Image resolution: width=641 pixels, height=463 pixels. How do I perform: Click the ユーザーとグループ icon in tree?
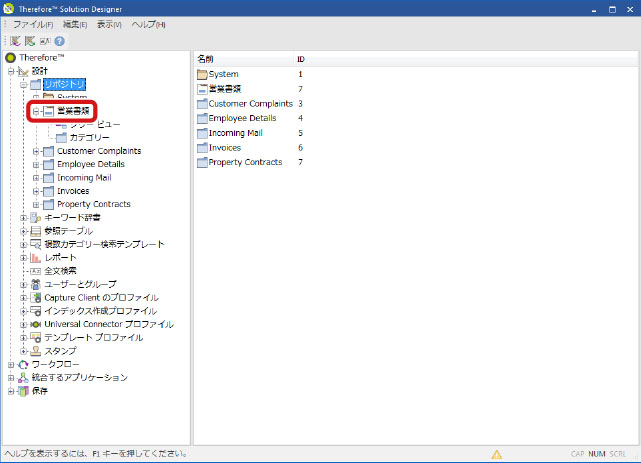point(36,284)
